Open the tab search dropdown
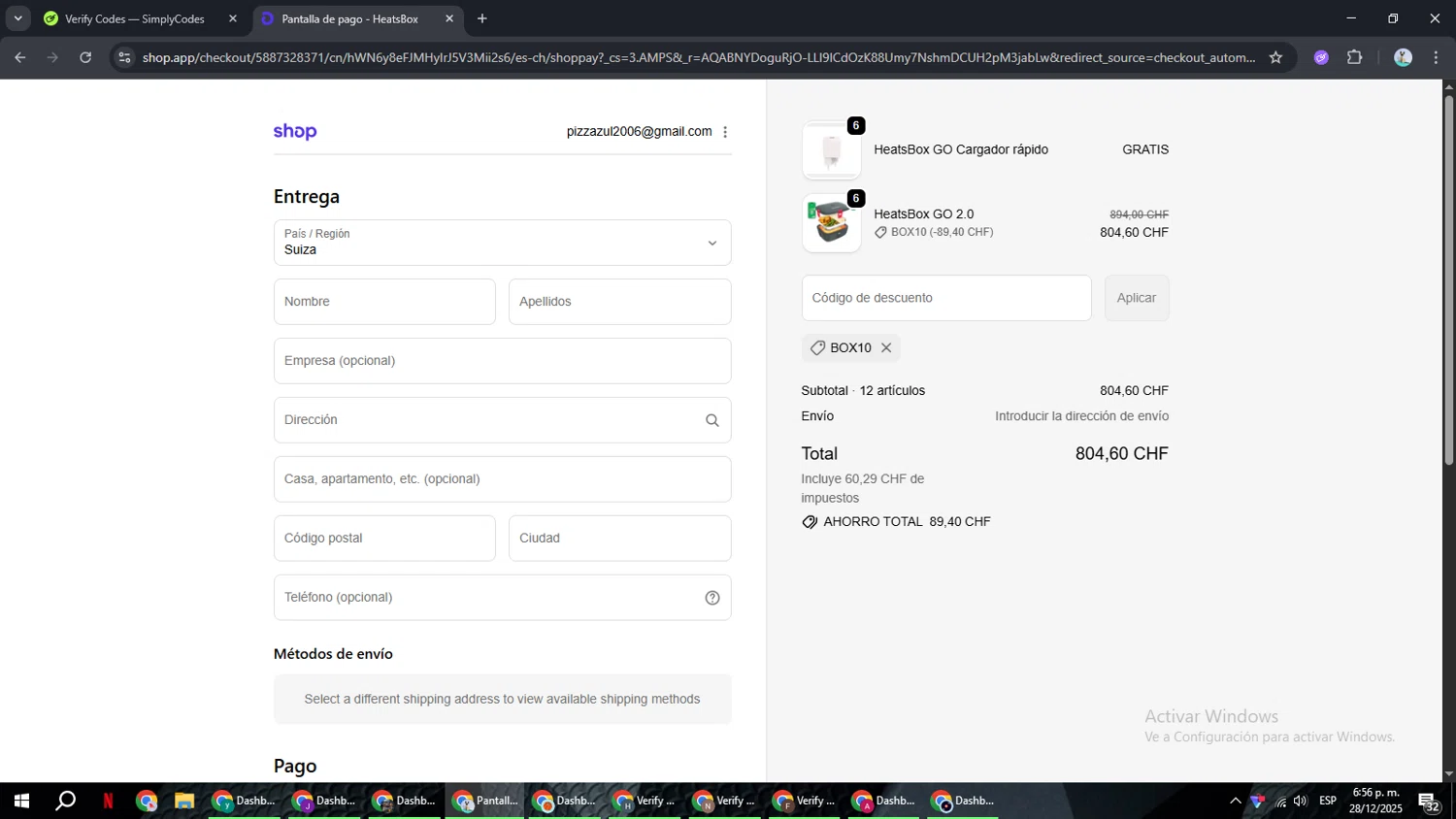The height and width of the screenshot is (819, 1456). pyautogui.click(x=17, y=18)
